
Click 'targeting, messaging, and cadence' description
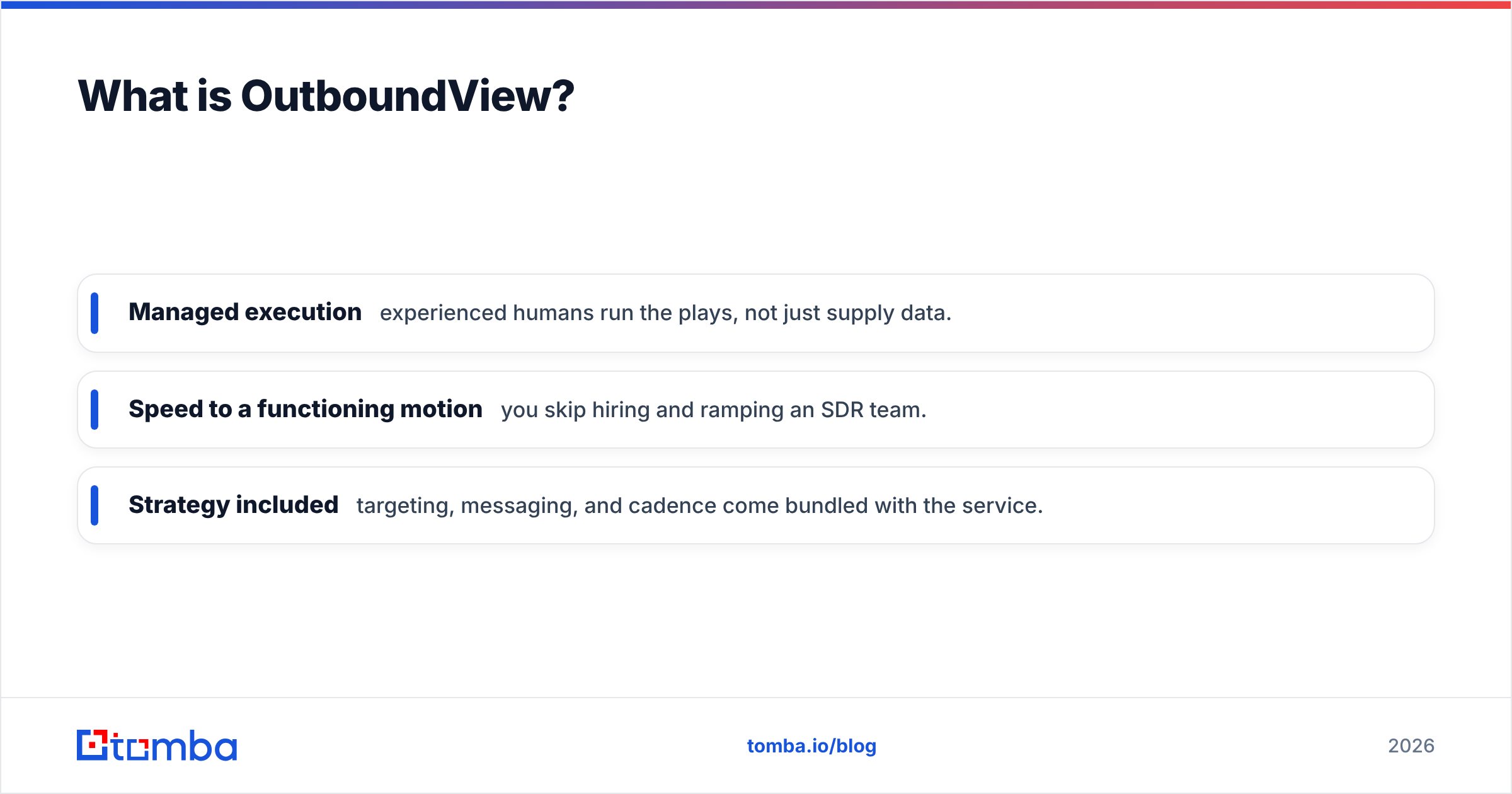(x=700, y=506)
